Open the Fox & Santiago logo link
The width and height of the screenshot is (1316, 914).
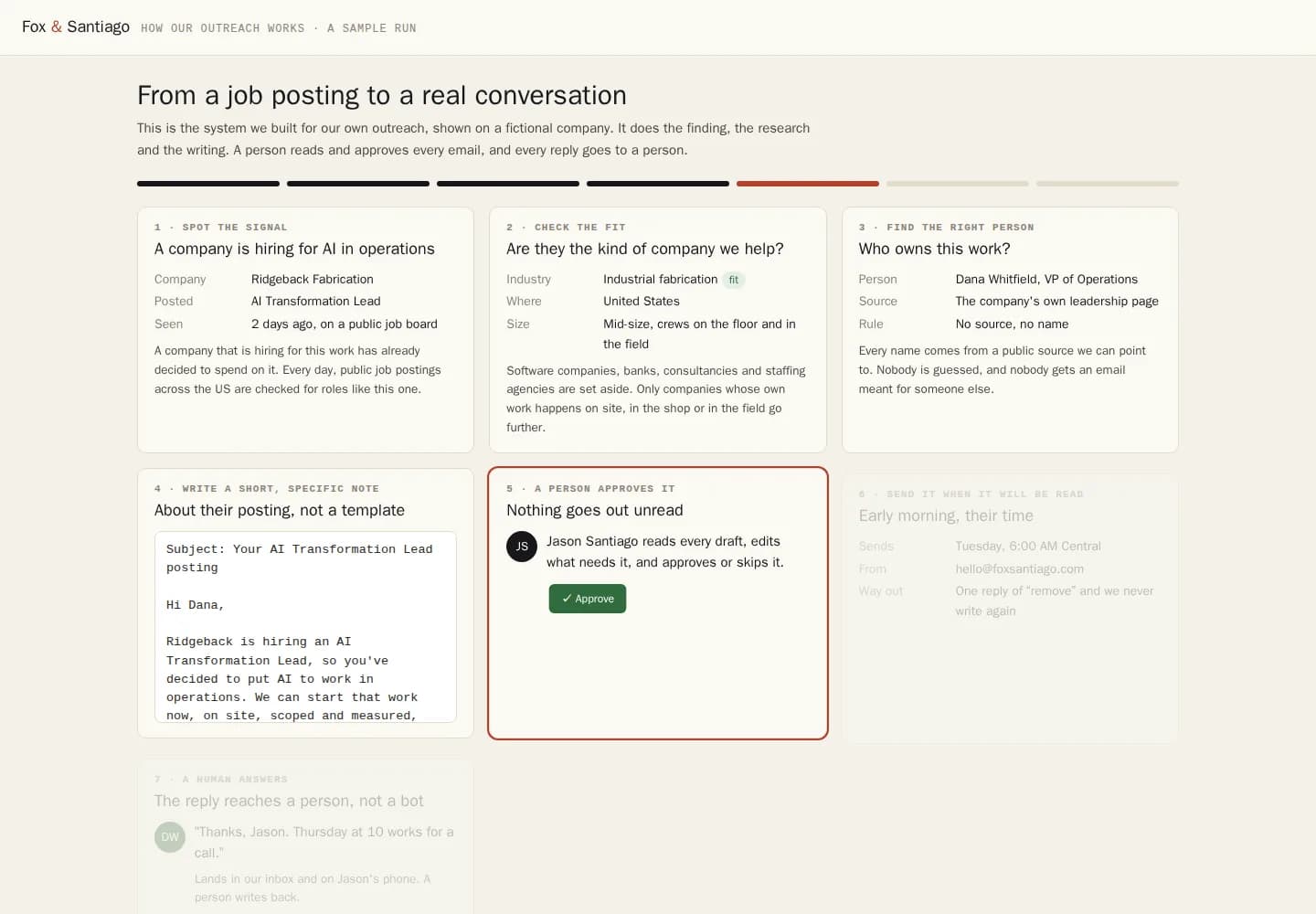(x=76, y=27)
